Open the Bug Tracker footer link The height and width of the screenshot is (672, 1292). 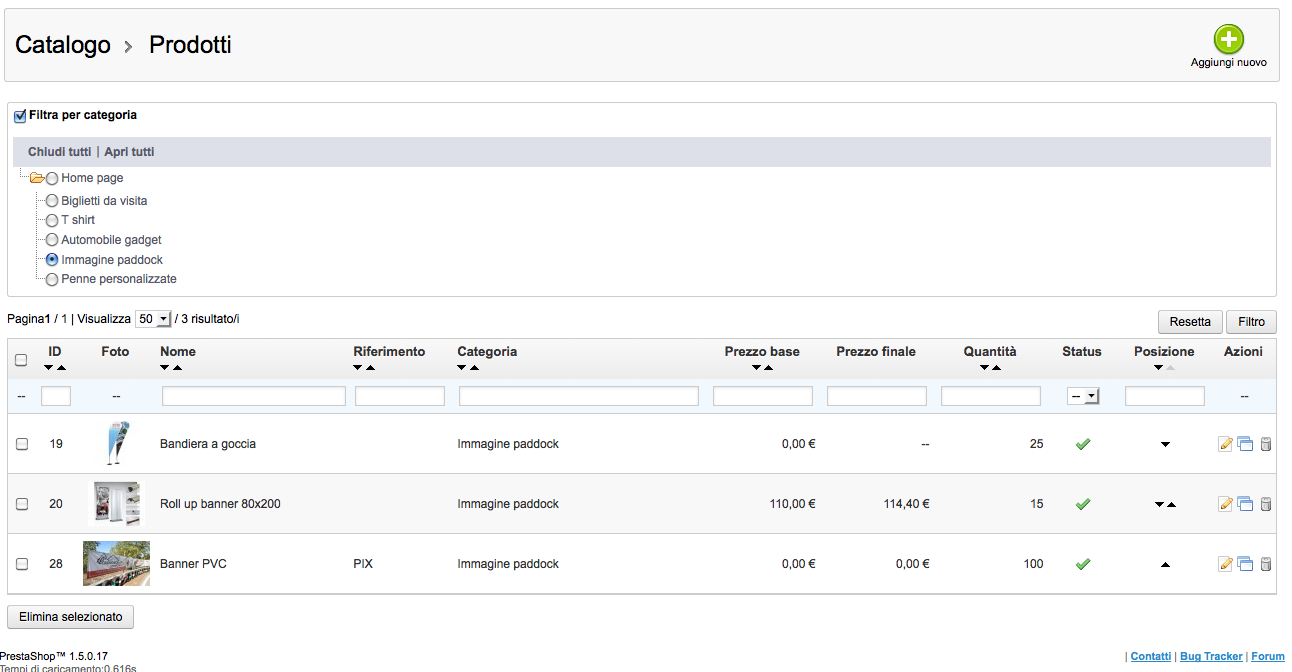click(1211, 656)
